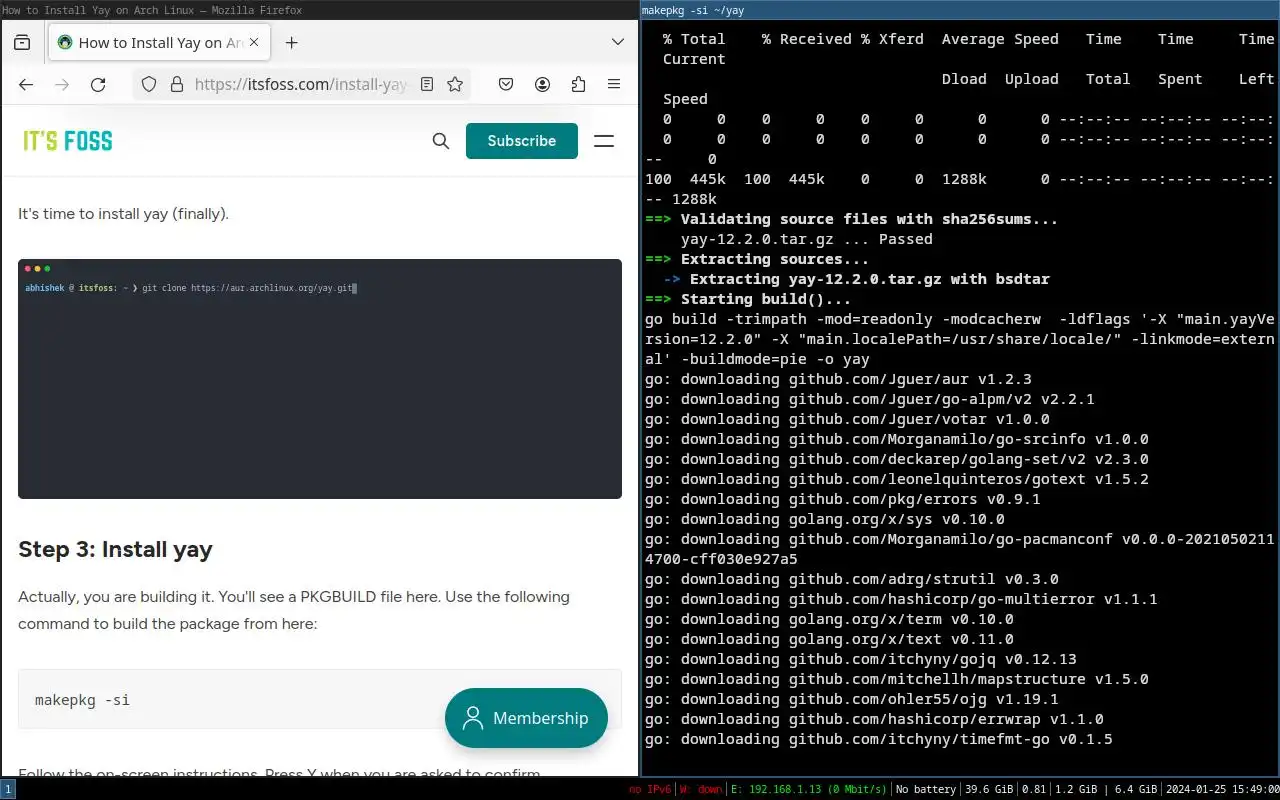The height and width of the screenshot is (800, 1280).
Task: Click the date and time in status bar
Action: pos(1220,790)
